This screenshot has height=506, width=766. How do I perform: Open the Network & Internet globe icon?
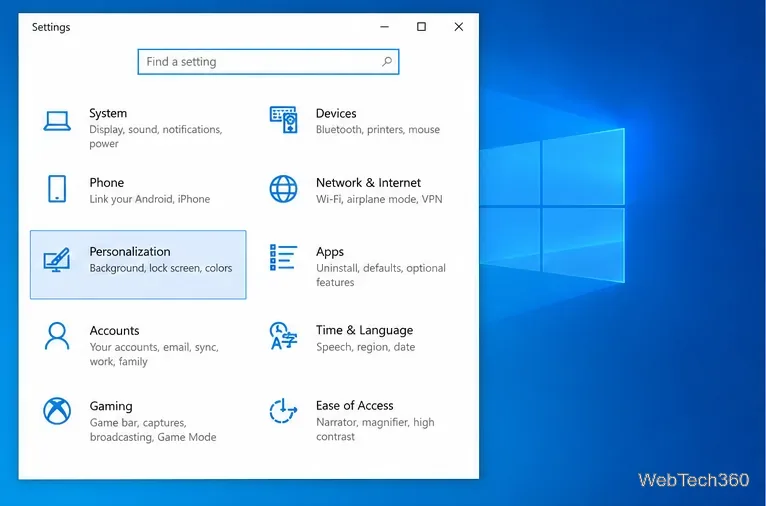point(283,189)
